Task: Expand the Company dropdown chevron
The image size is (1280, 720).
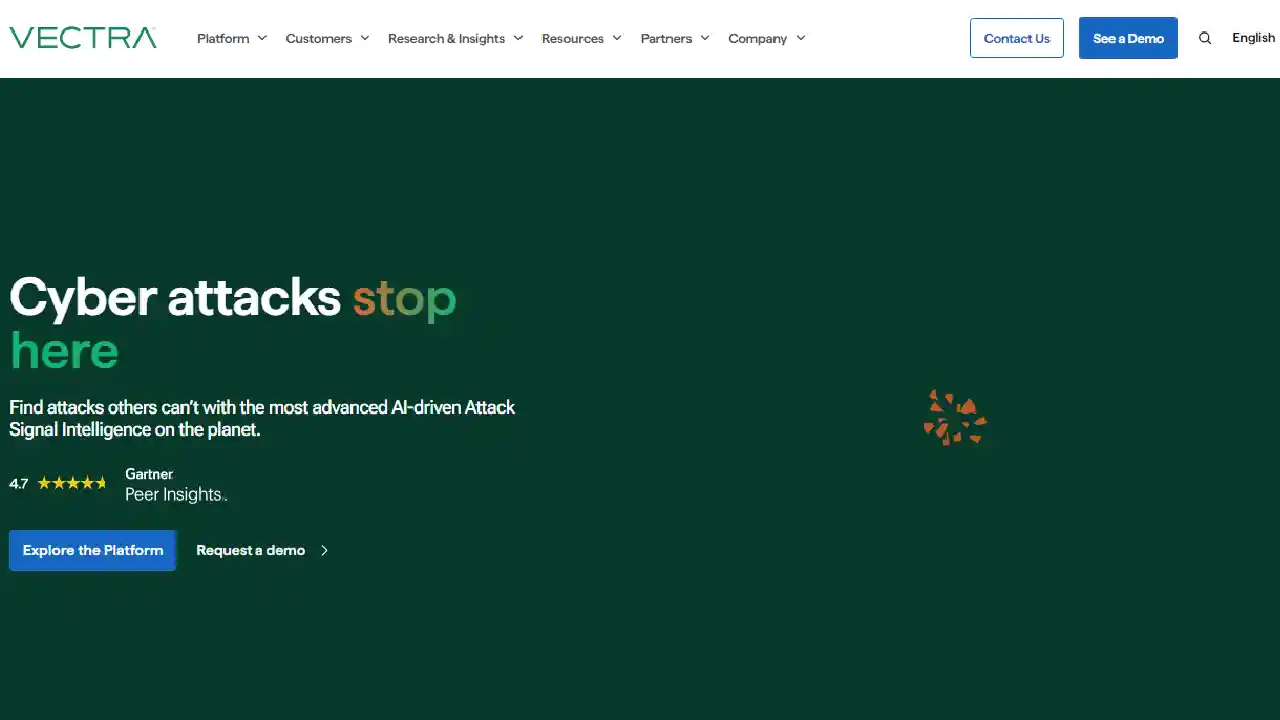Action: (800, 38)
